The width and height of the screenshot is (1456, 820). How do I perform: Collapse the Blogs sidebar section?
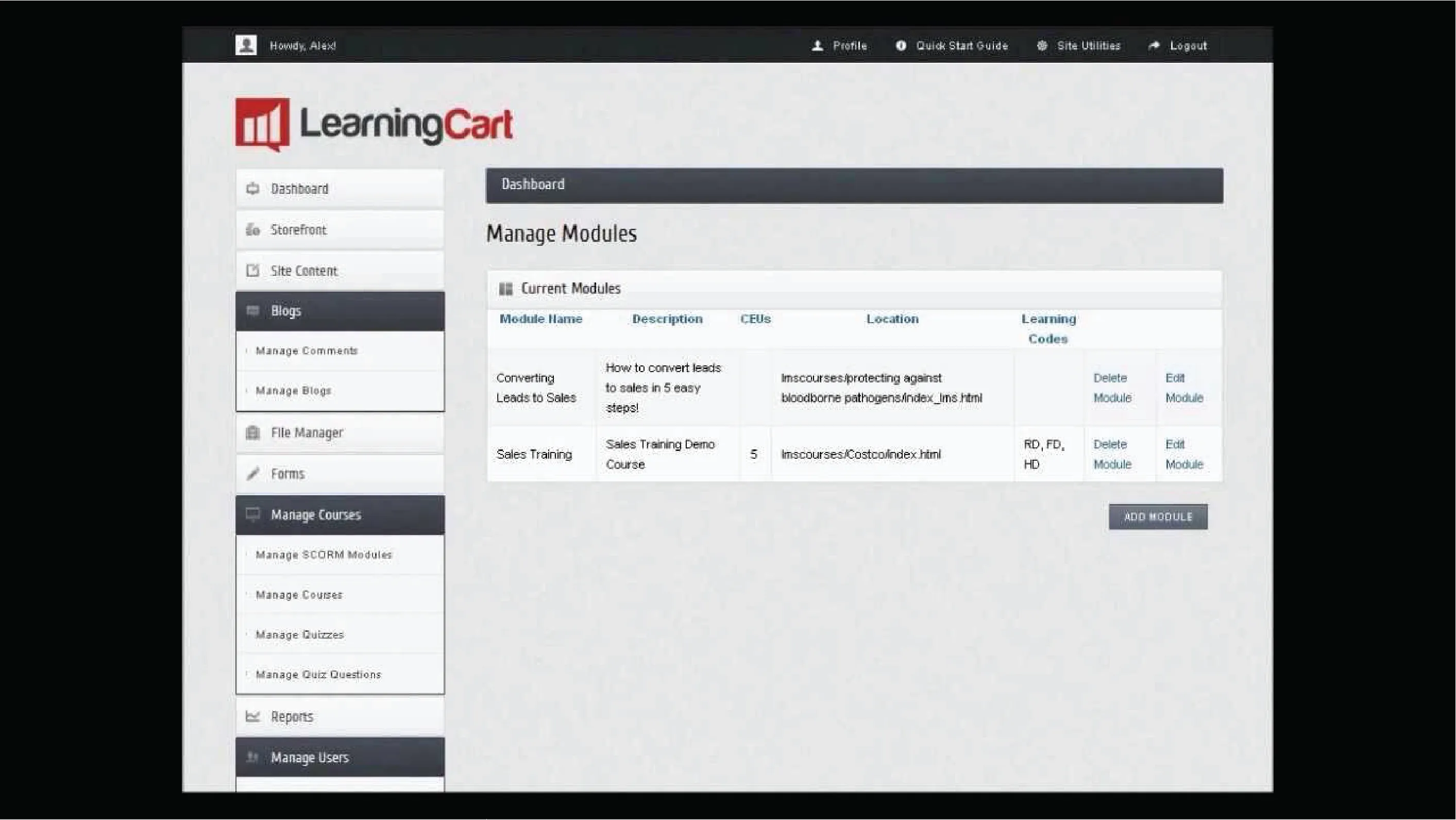340,311
